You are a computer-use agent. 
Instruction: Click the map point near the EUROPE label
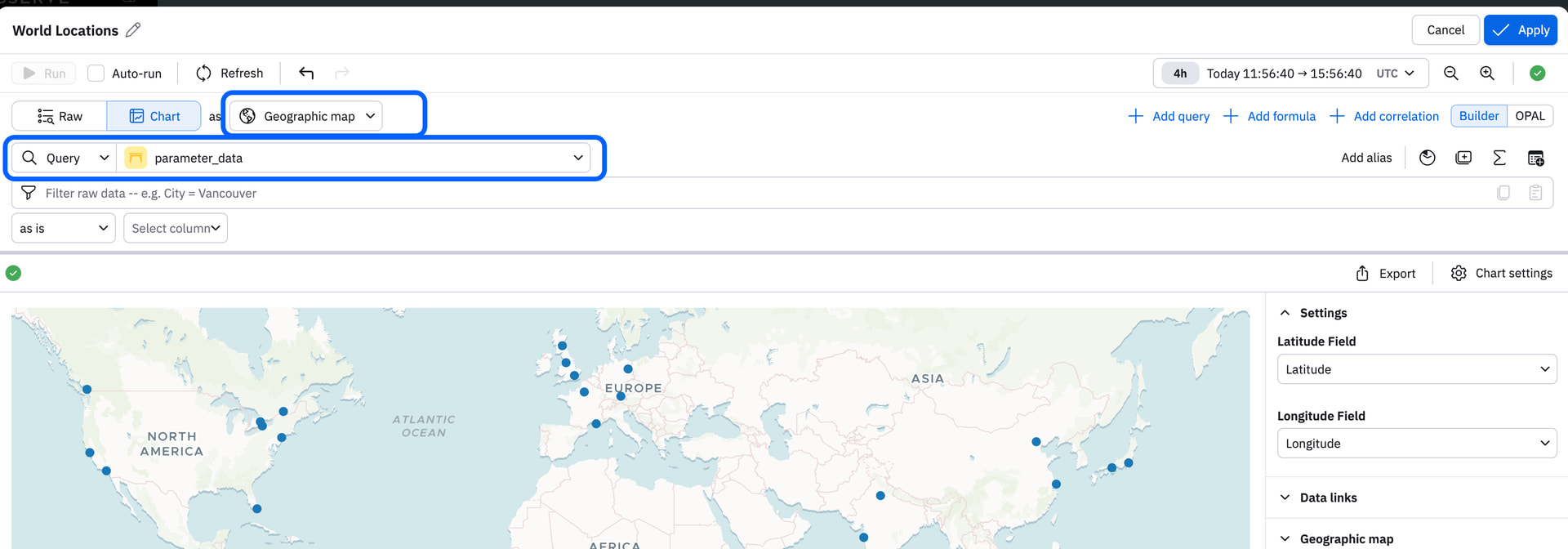(x=621, y=396)
